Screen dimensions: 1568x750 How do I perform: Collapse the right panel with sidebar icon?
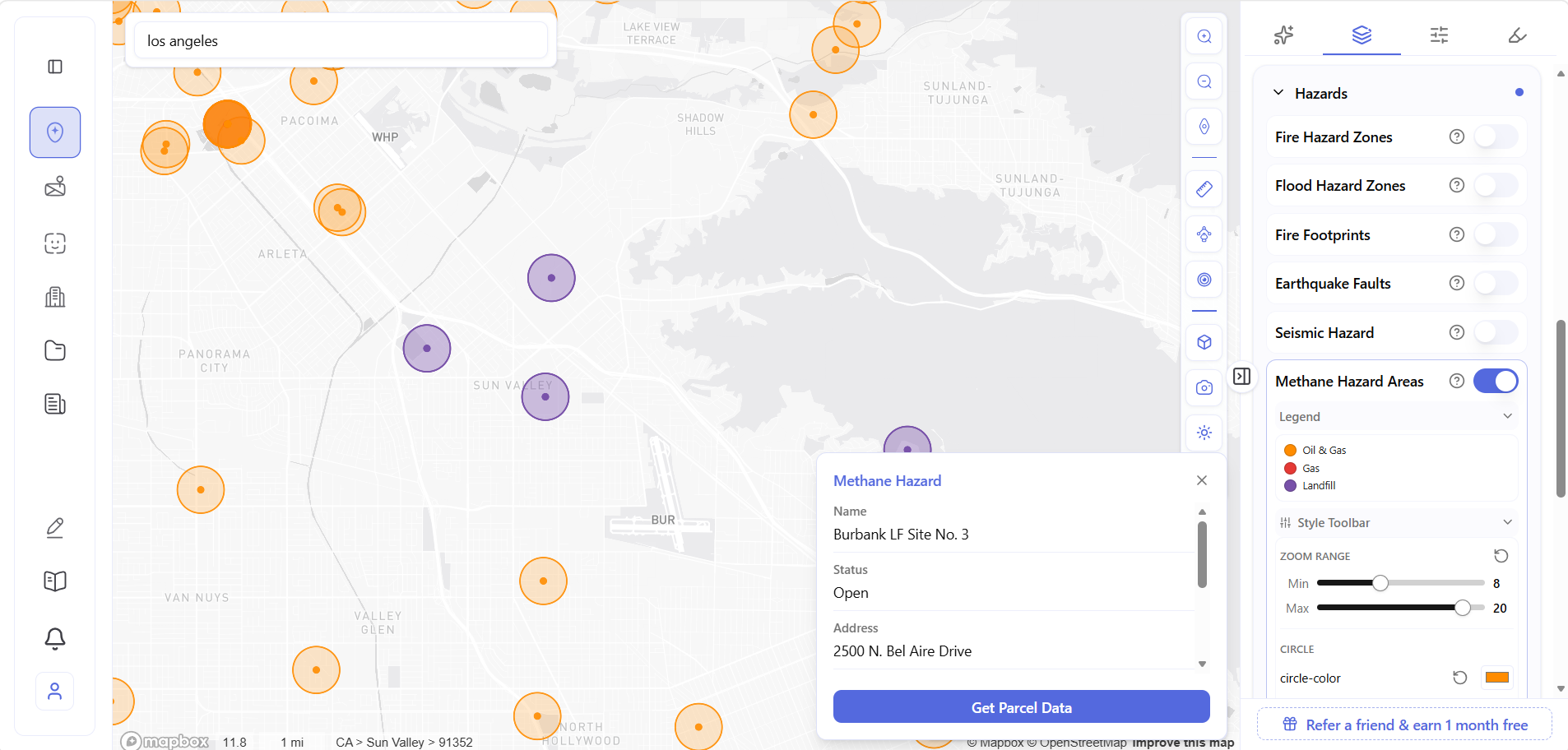[x=1242, y=377]
